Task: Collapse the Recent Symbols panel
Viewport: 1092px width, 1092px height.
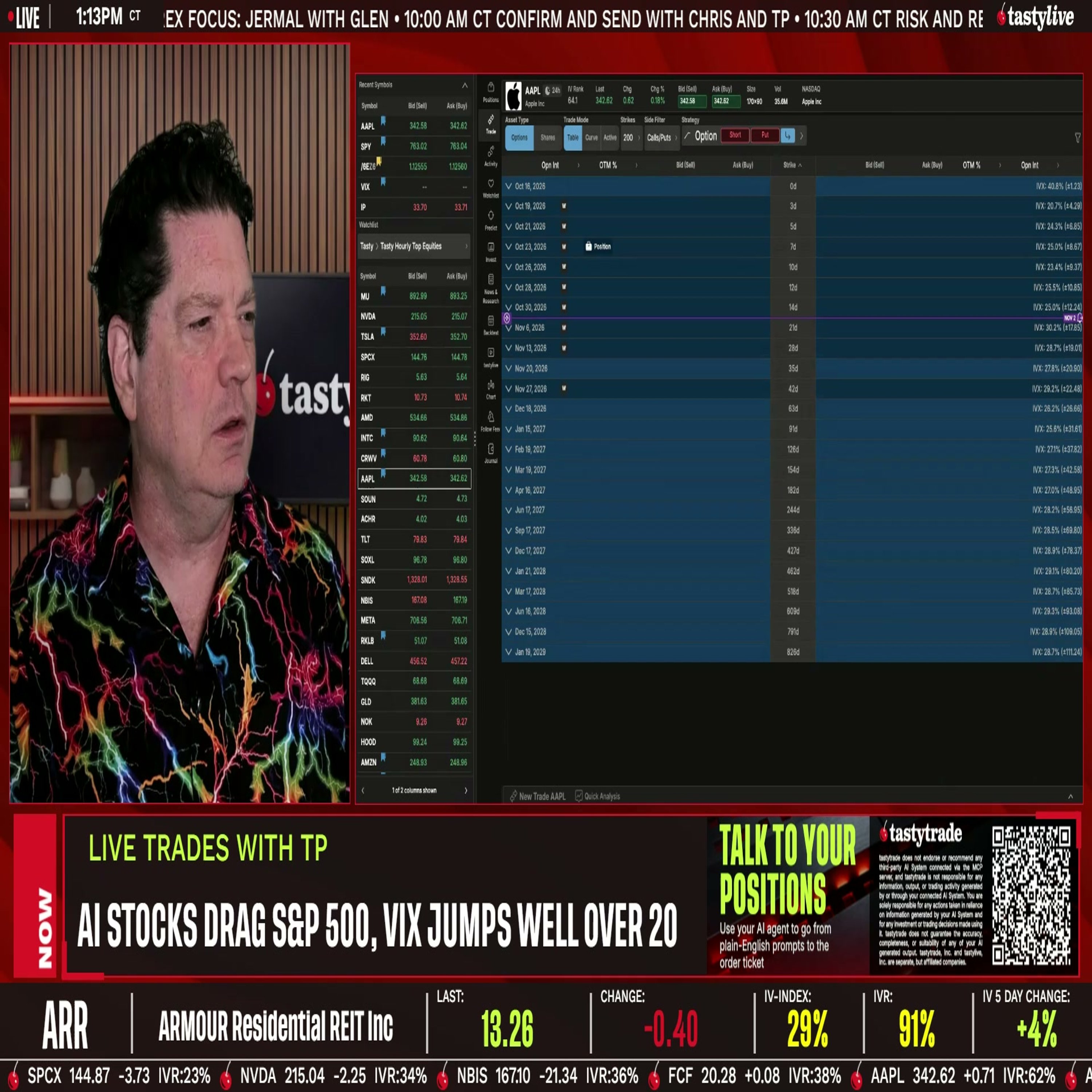Action: click(464, 85)
